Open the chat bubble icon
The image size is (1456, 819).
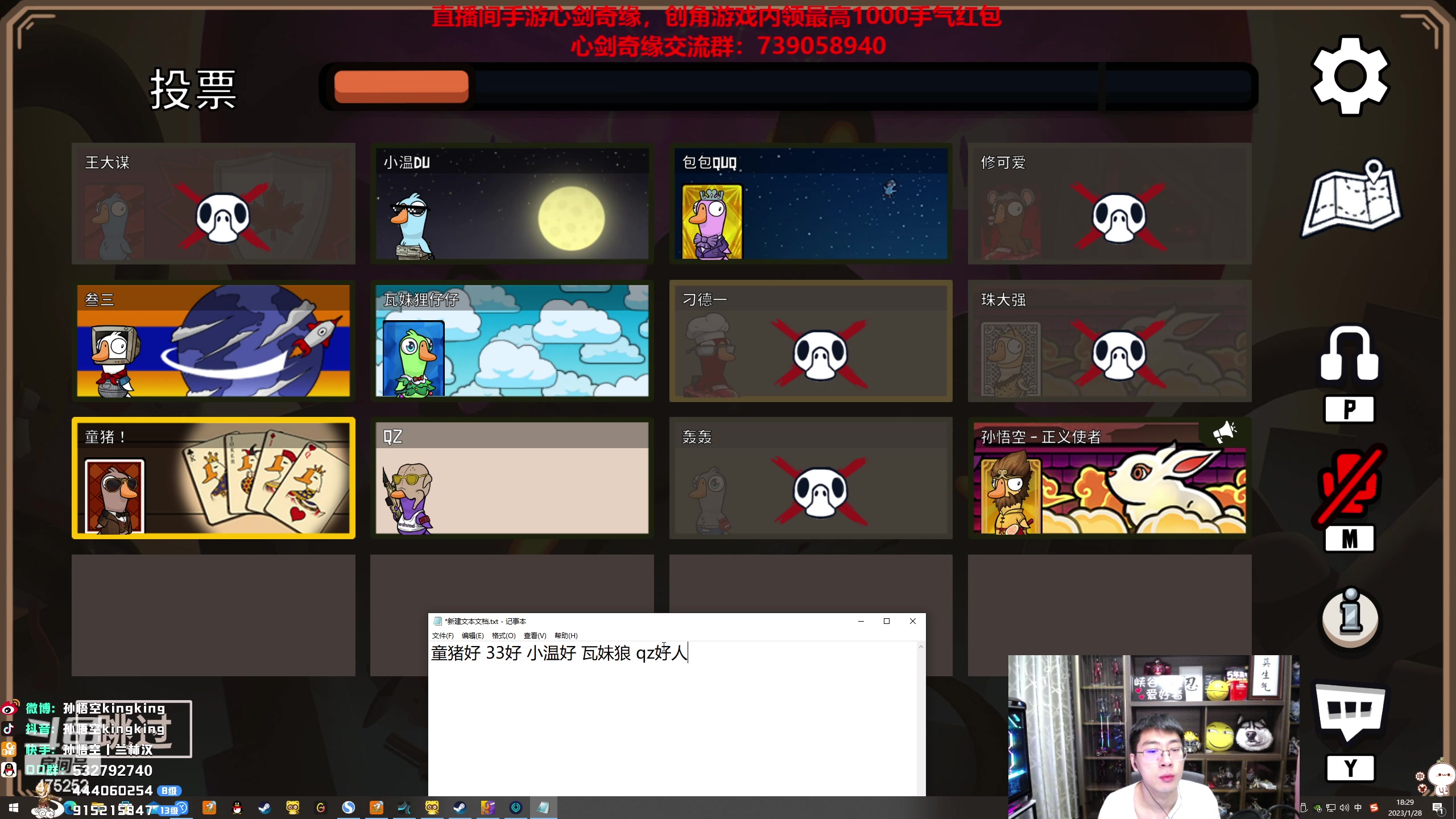1350,712
